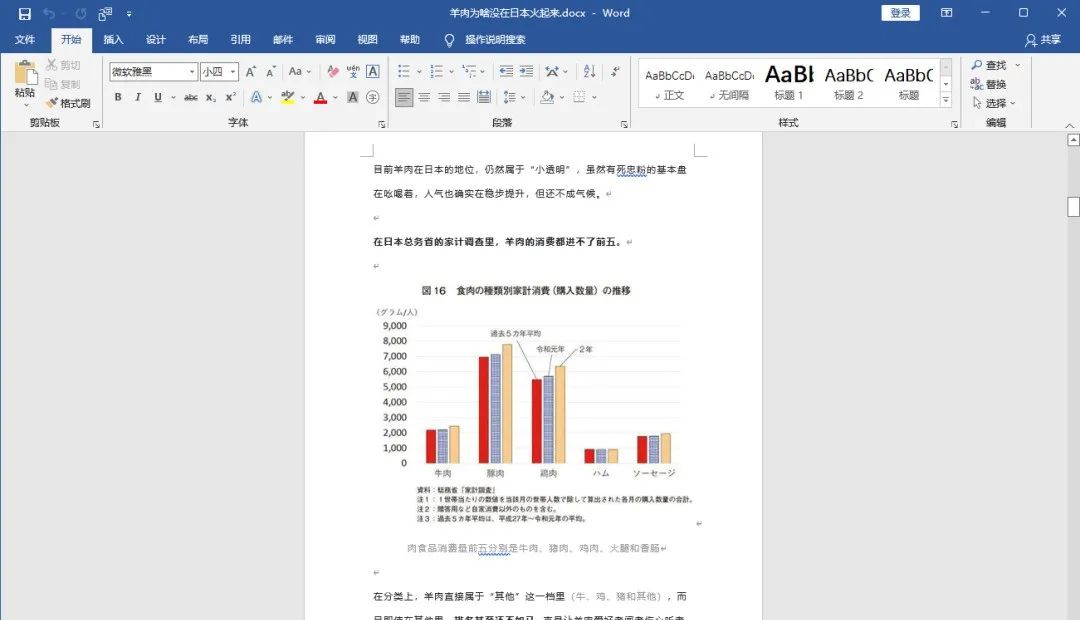Sort the selected text
Viewport: 1080px width, 620px height.
[x=590, y=72]
